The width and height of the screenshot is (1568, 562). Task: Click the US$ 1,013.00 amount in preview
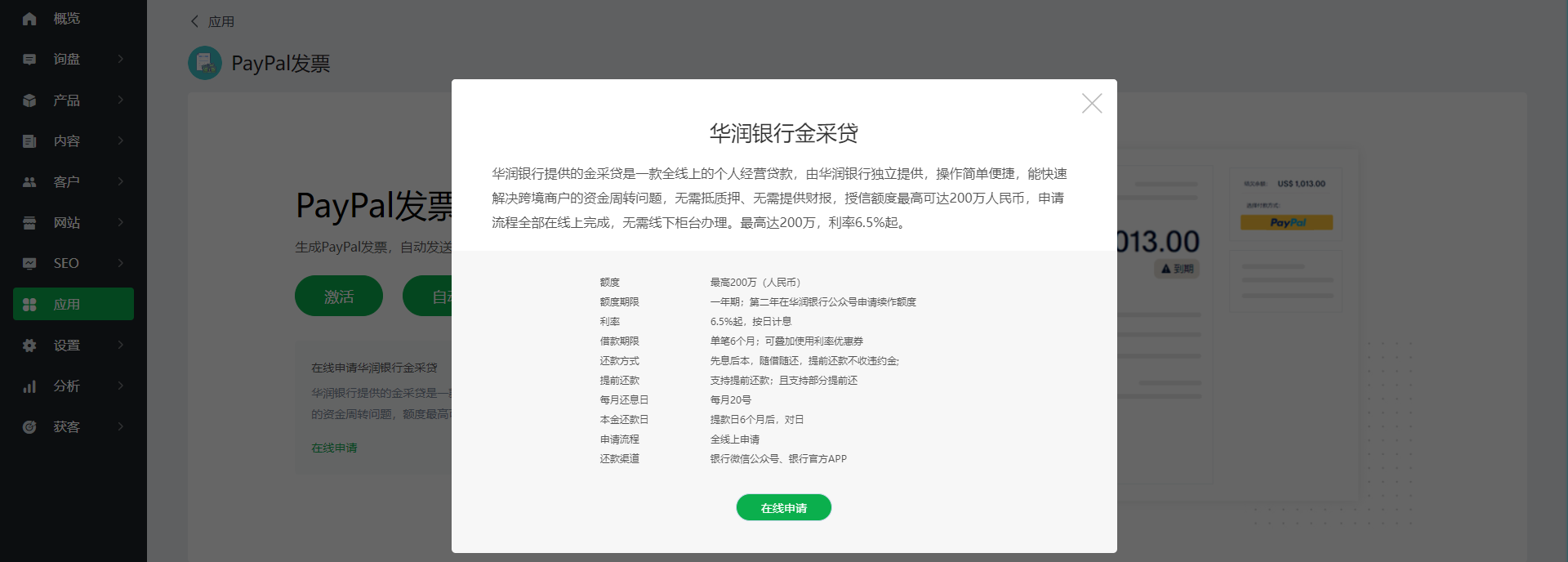[1302, 184]
